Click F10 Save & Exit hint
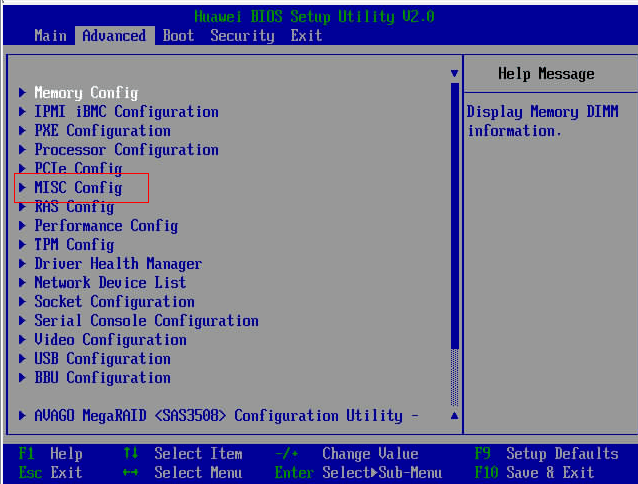Image resolution: width=638 pixels, height=484 pixels. click(534, 473)
